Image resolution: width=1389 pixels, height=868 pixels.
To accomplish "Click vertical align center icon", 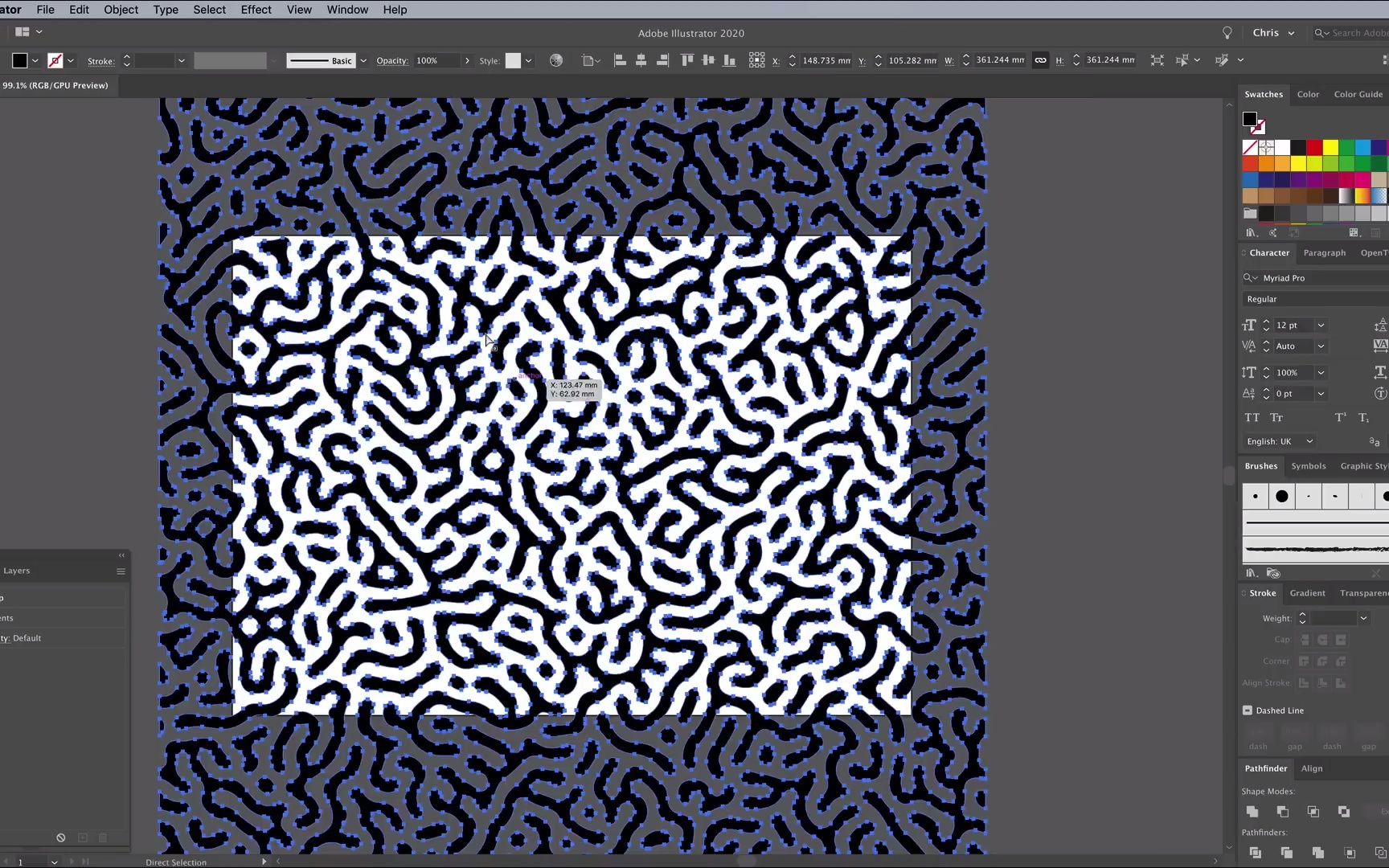I will point(708,60).
